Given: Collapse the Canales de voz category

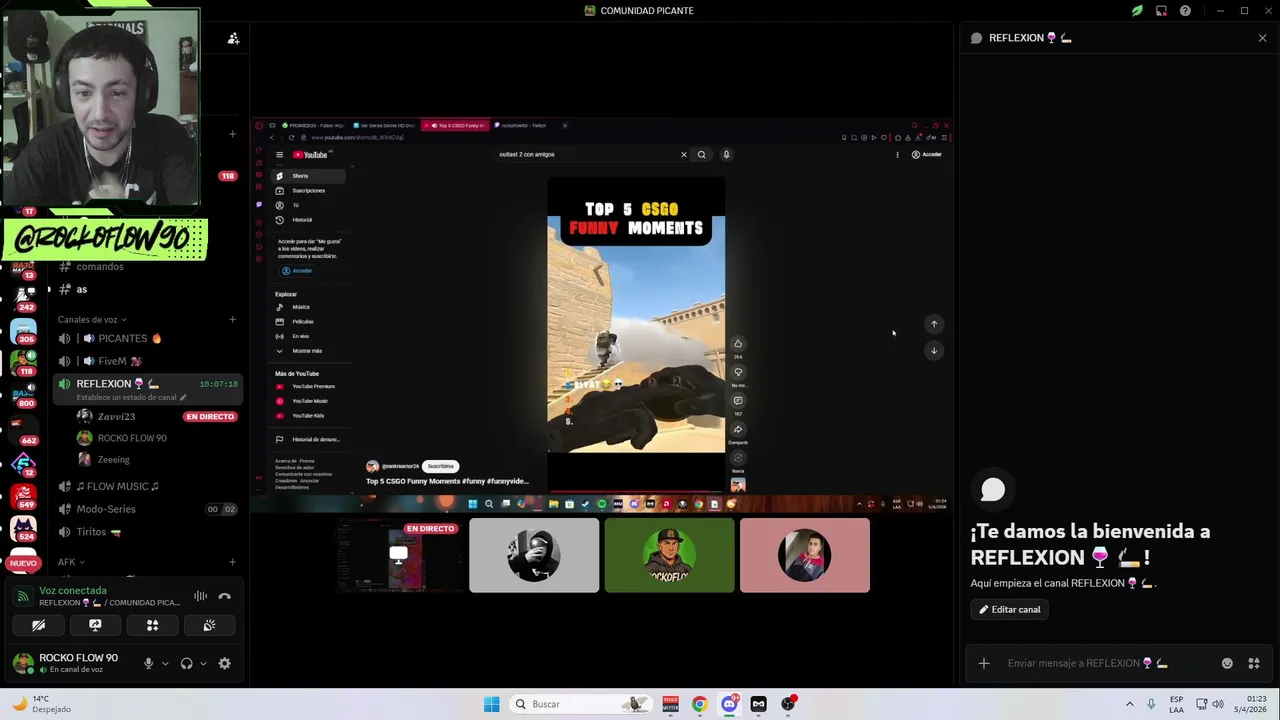Looking at the screenshot, I should point(91,320).
